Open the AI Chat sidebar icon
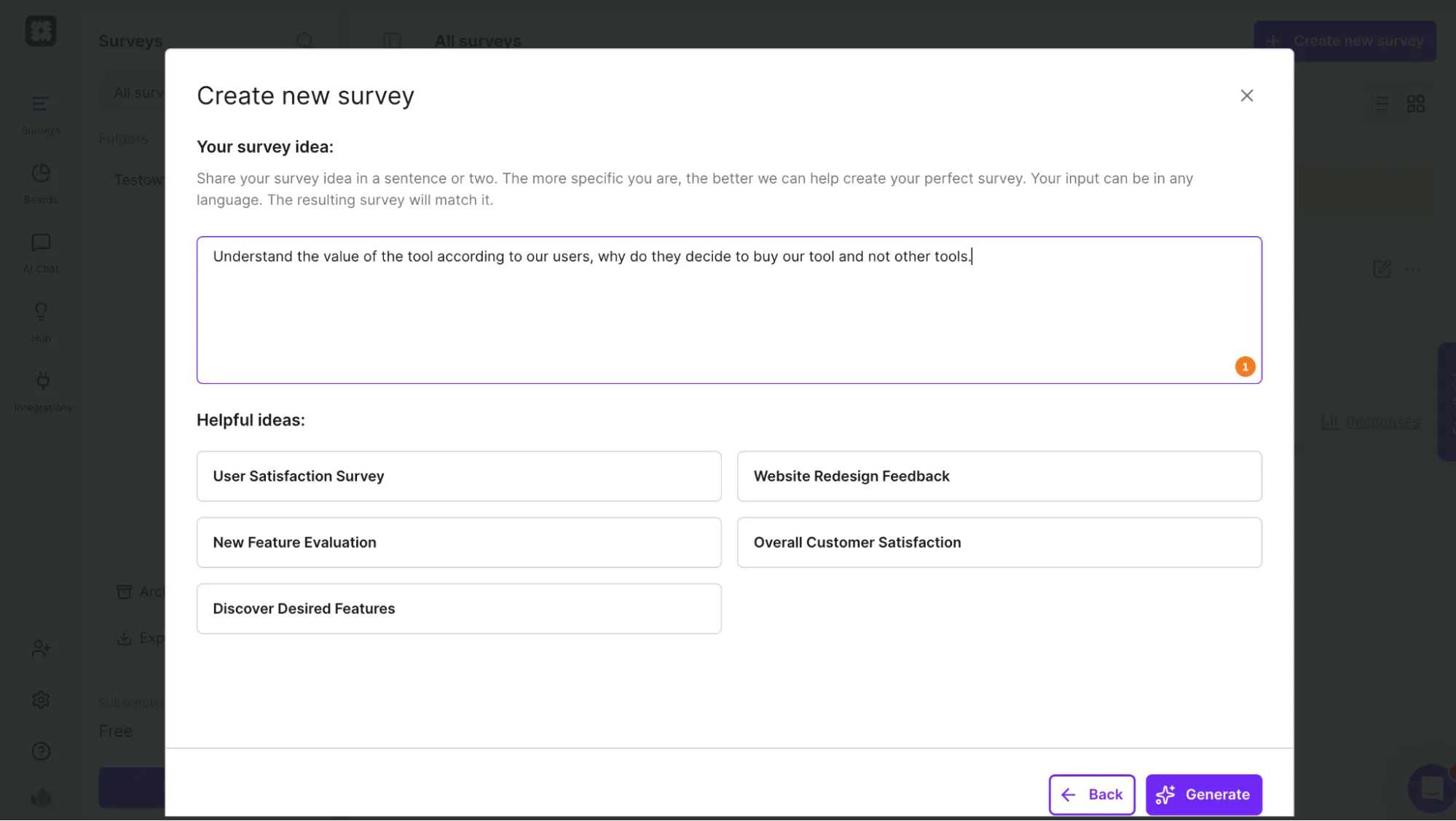 [41, 243]
